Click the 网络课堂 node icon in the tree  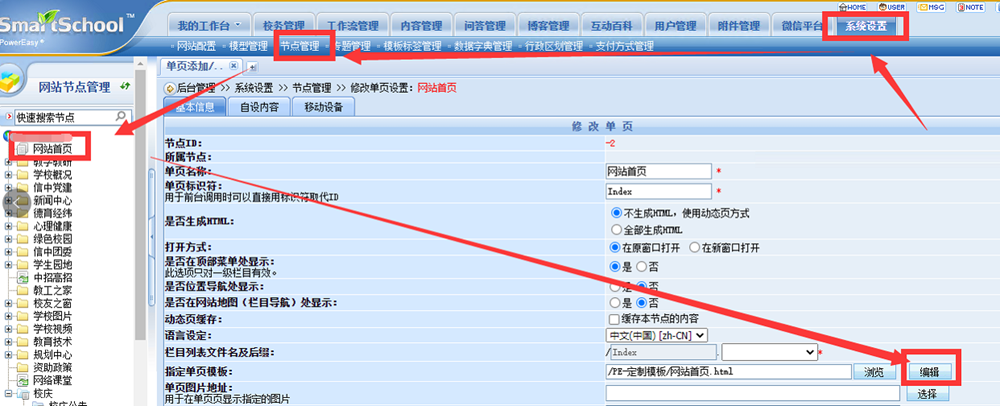tap(23, 380)
